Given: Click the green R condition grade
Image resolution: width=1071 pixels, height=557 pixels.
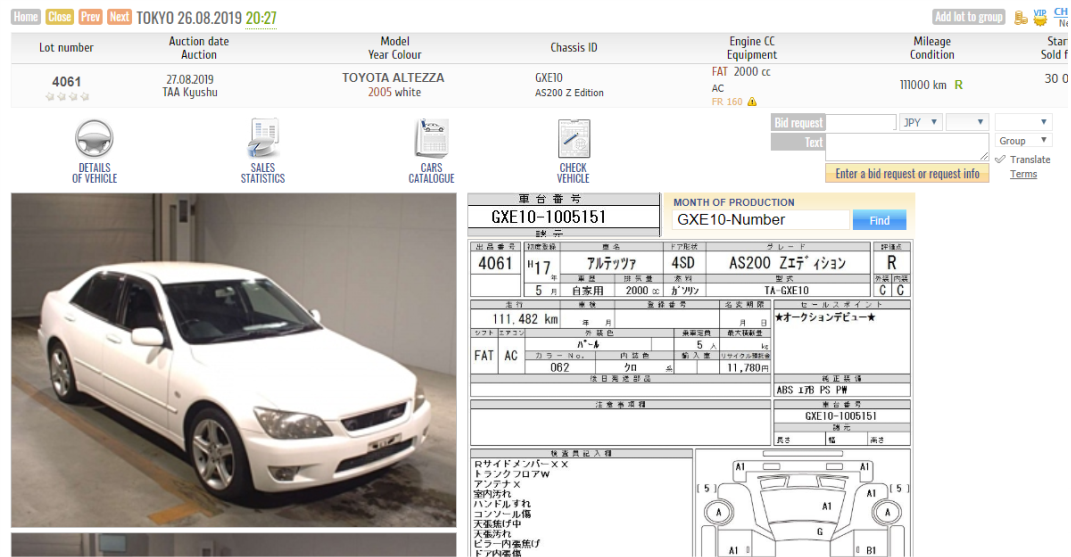Looking at the screenshot, I should pyautogui.click(x=958, y=85).
